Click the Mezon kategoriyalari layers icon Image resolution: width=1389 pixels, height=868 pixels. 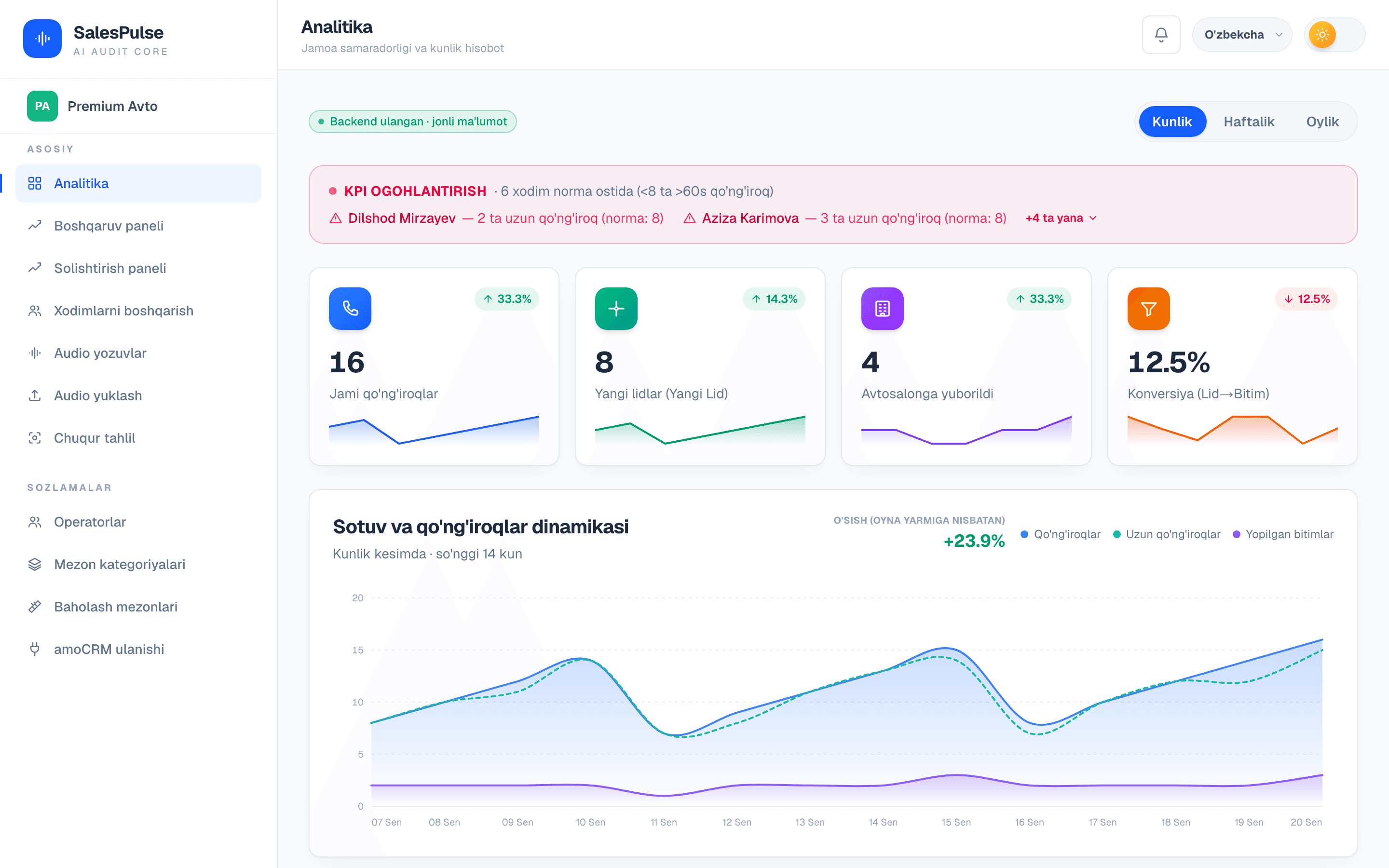[34, 564]
